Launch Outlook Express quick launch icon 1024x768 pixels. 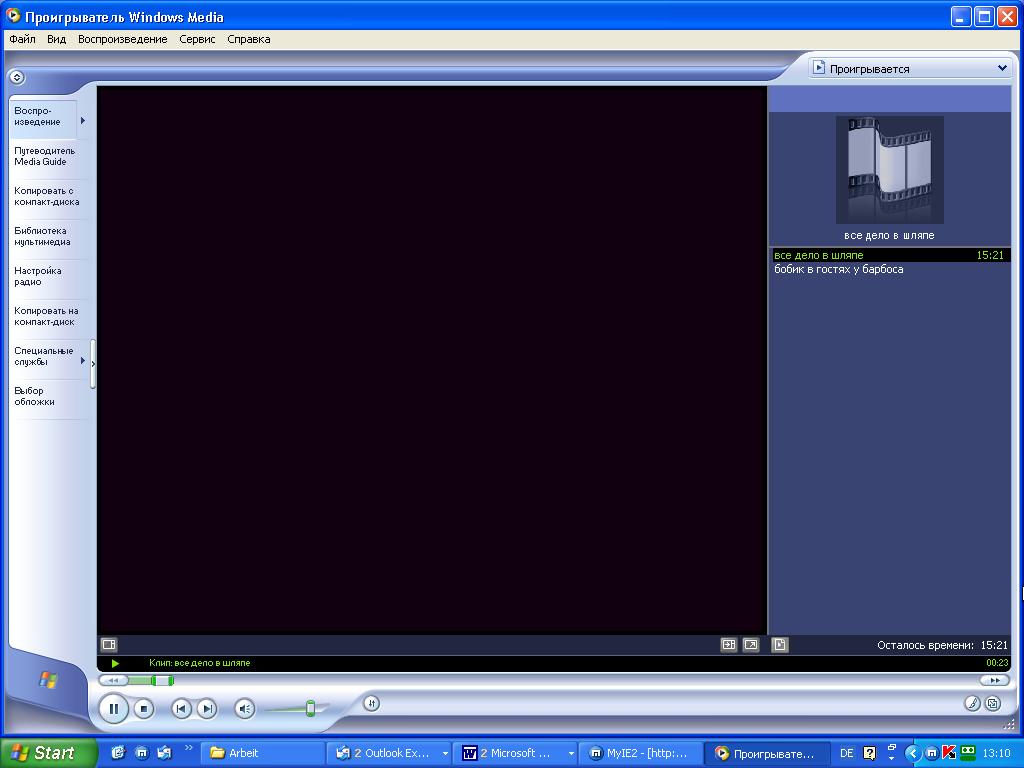tap(165, 753)
